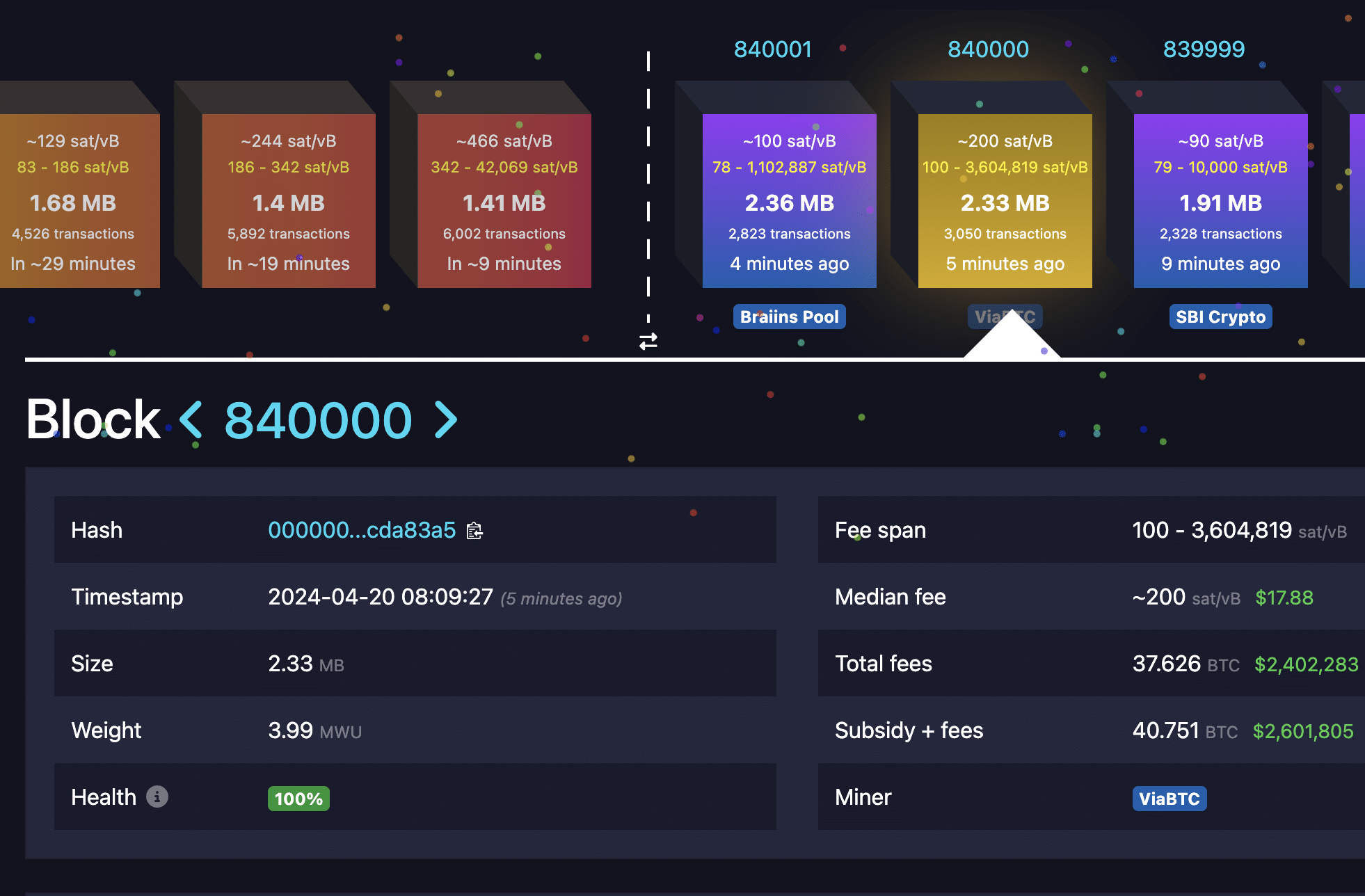Click the 100% health badge
The width and height of the screenshot is (1365, 896).
[x=298, y=798]
